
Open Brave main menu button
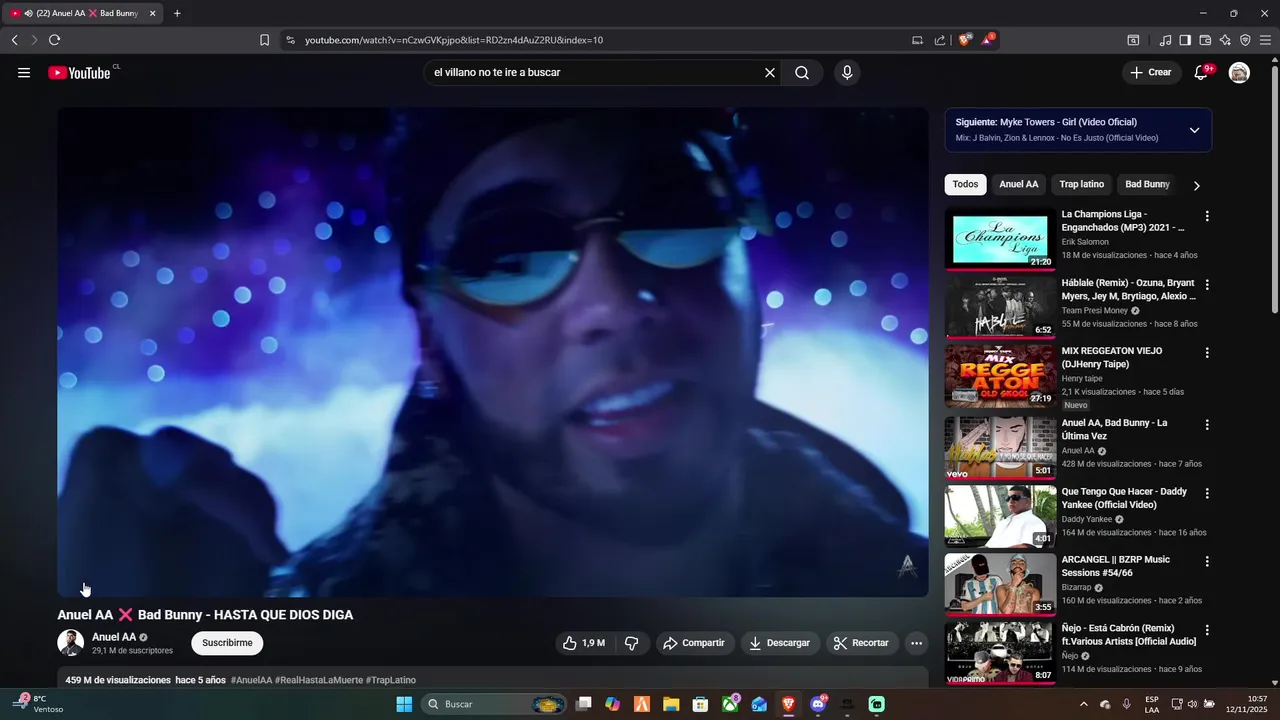[1266, 40]
